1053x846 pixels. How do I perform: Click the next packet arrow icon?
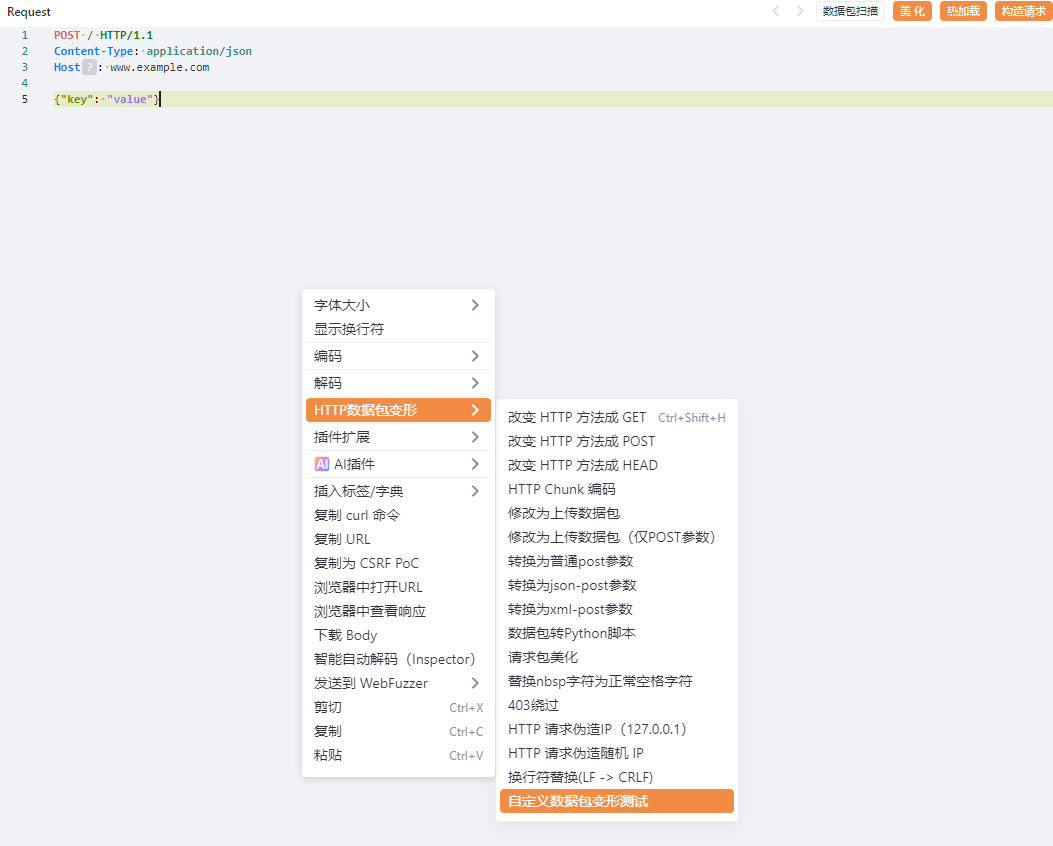800,11
